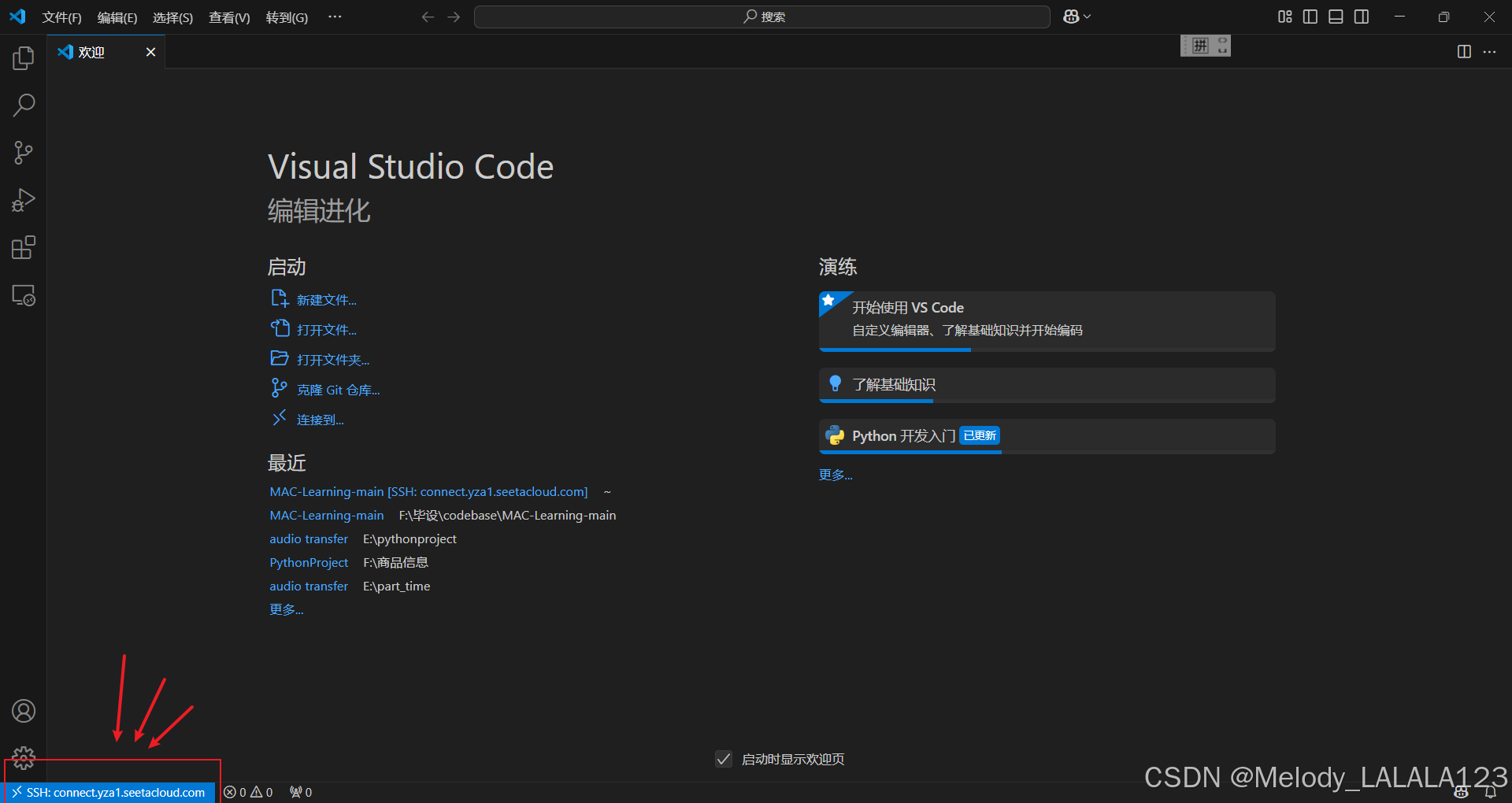Click the Customize Layout icon

coord(1284,17)
